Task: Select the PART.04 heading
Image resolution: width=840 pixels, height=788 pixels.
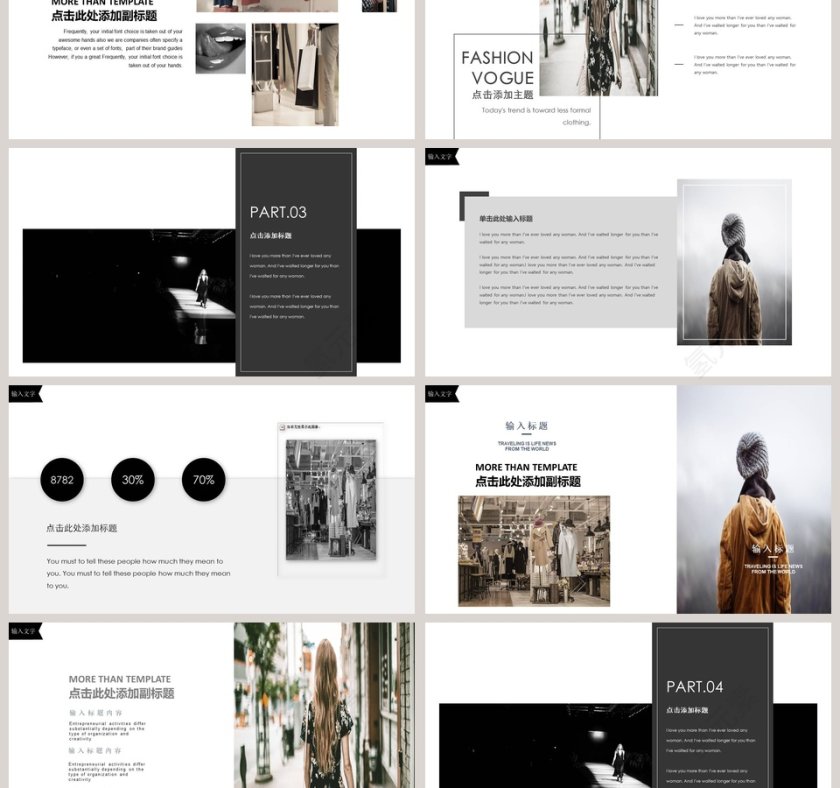Action: [694, 687]
